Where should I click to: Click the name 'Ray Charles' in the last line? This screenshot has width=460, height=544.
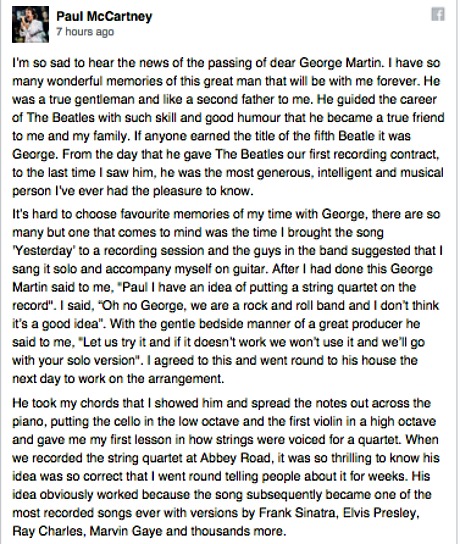pos(48,531)
